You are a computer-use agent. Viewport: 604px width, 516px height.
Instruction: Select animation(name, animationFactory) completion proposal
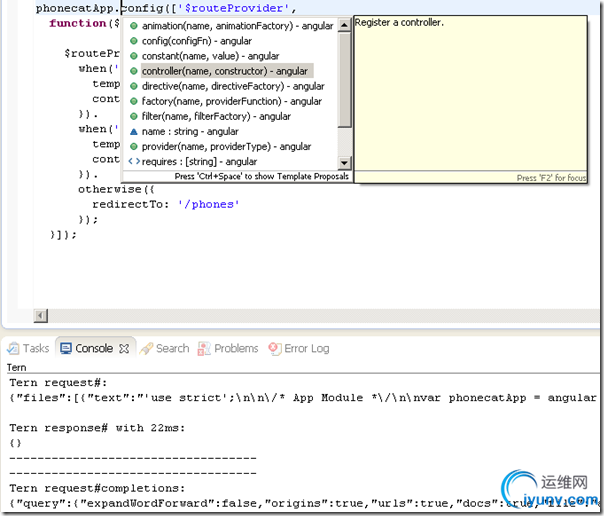coord(237,26)
